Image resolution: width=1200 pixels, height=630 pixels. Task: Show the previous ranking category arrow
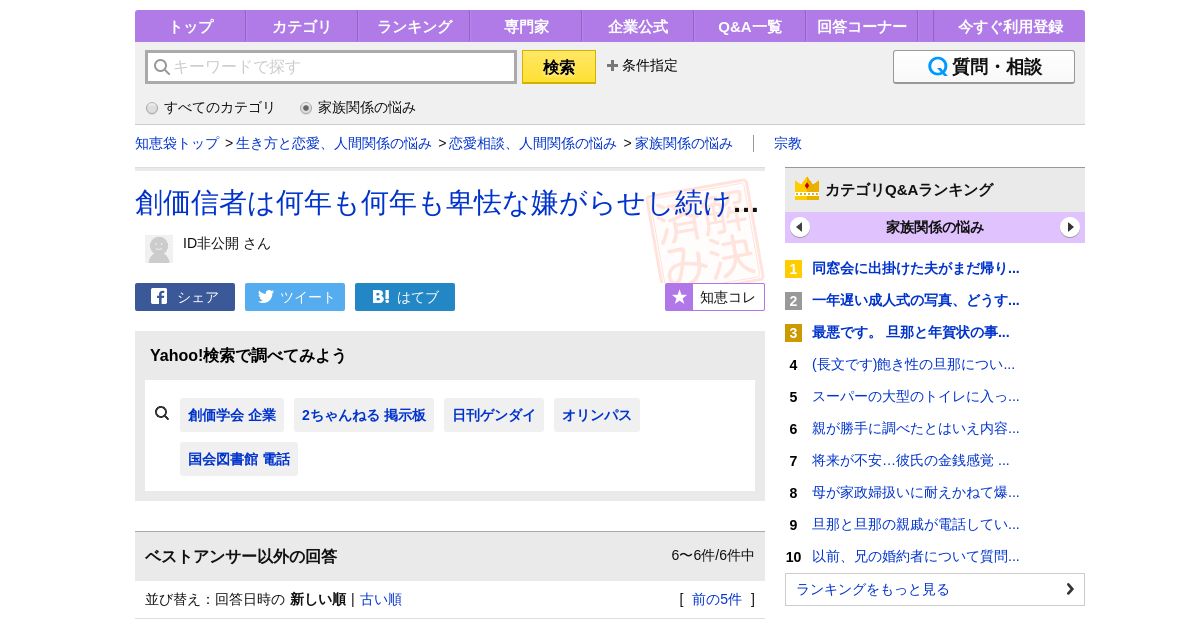800,227
